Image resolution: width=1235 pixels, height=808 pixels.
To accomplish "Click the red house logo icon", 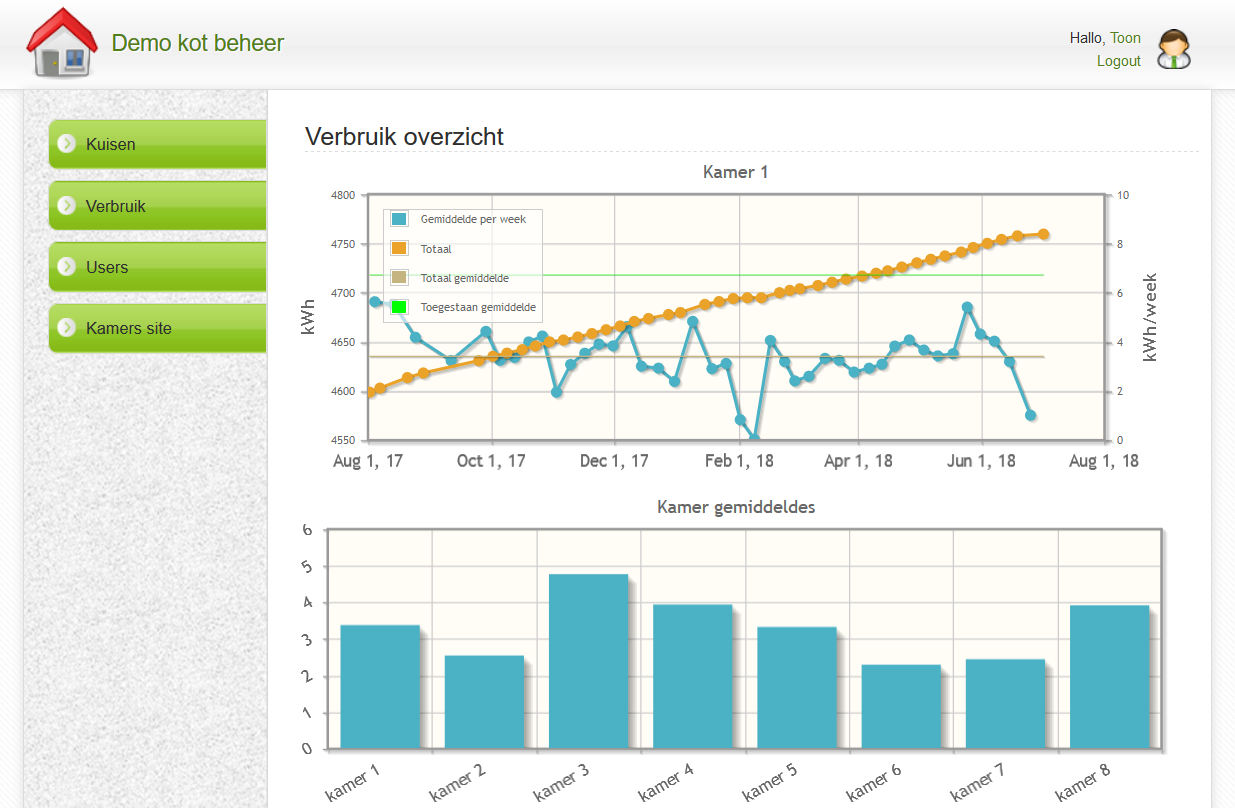I will pyautogui.click(x=61, y=43).
